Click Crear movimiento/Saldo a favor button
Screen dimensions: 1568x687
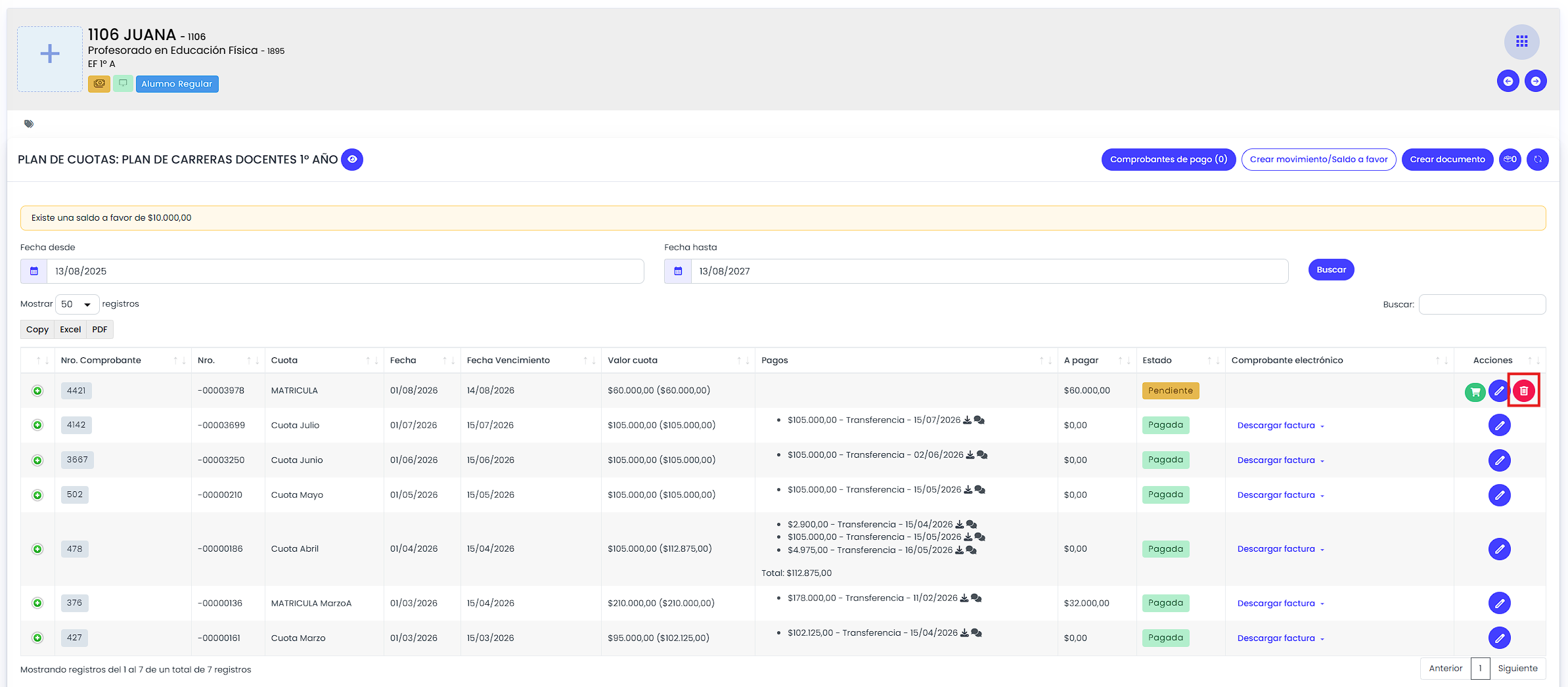click(x=1318, y=159)
